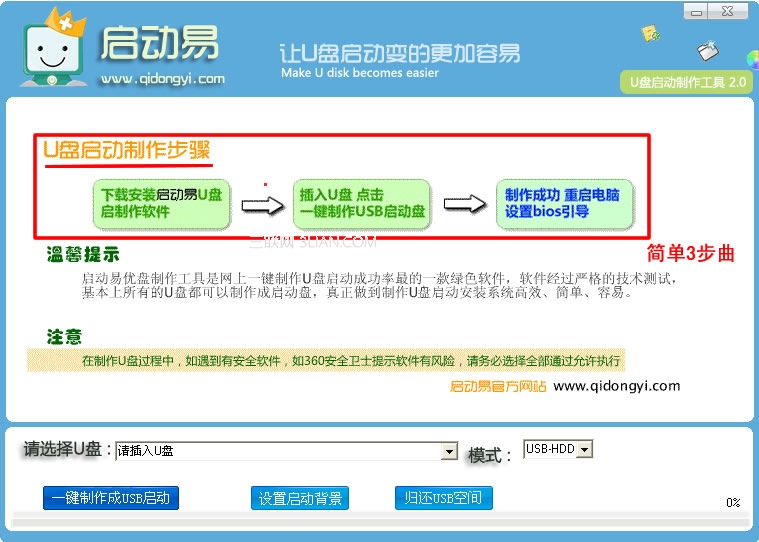Click the 启动易官方网站 orange label
Viewport: 759px width, 542px height.
coord(498,386)
